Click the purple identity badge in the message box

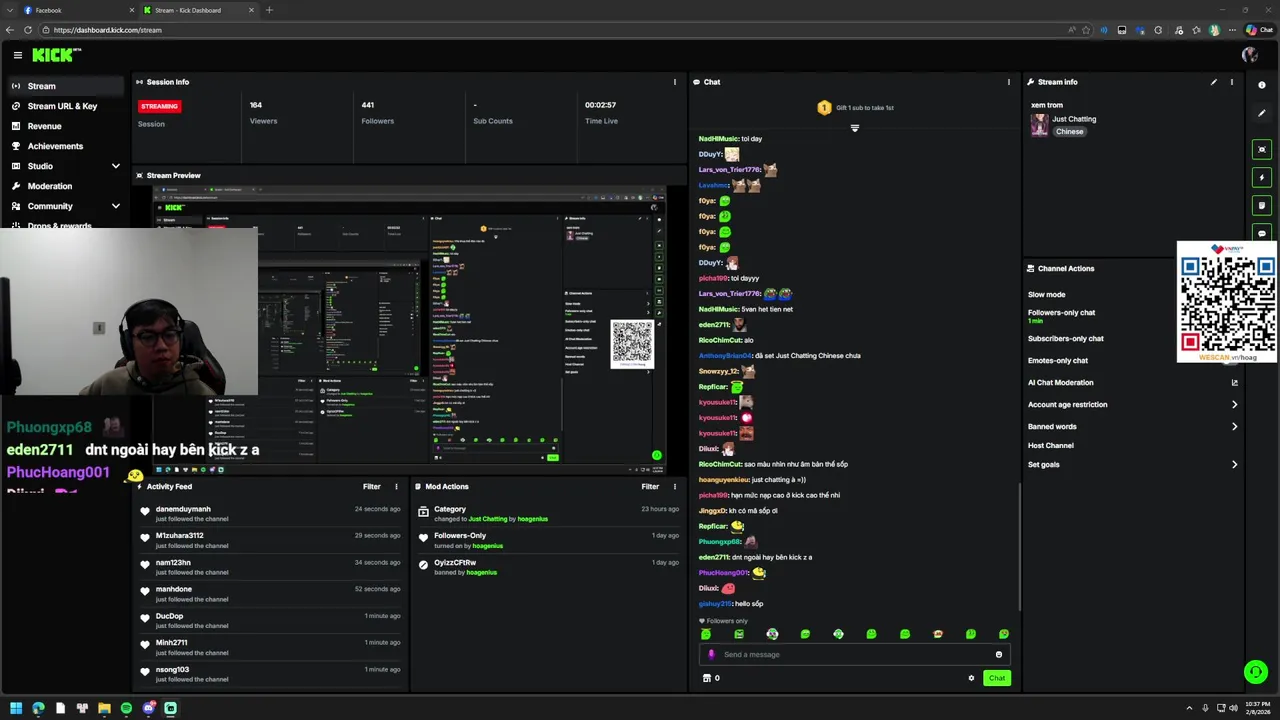(x=712, y=655)
